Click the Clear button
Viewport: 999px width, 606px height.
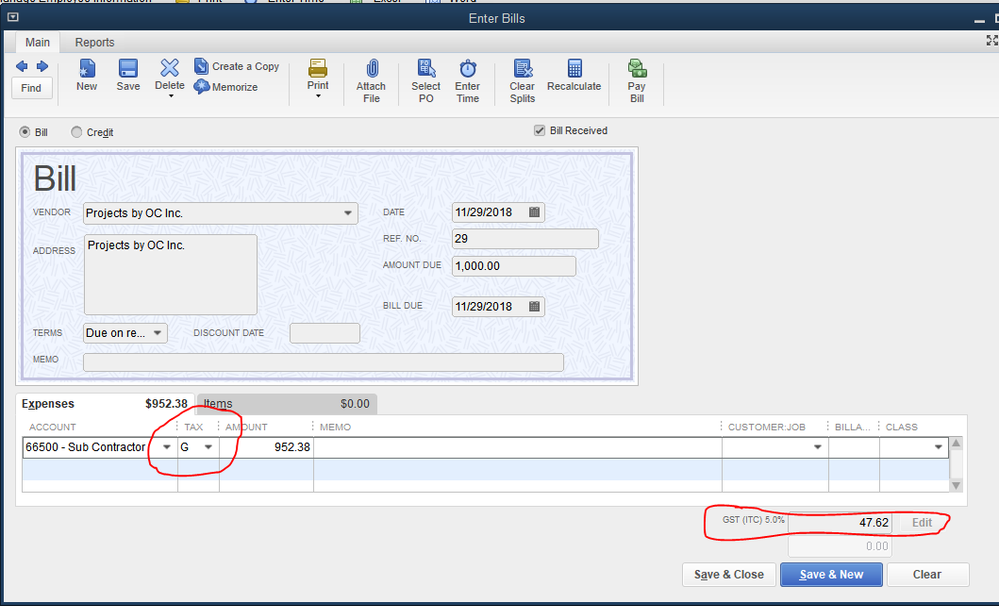[927, 574]
